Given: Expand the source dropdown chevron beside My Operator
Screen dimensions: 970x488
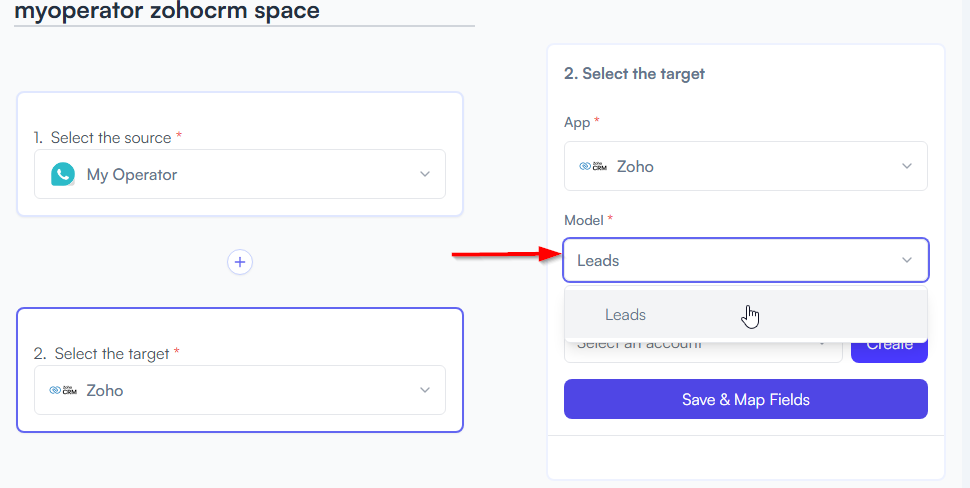Looking at the screenshot, I should 425,174.
